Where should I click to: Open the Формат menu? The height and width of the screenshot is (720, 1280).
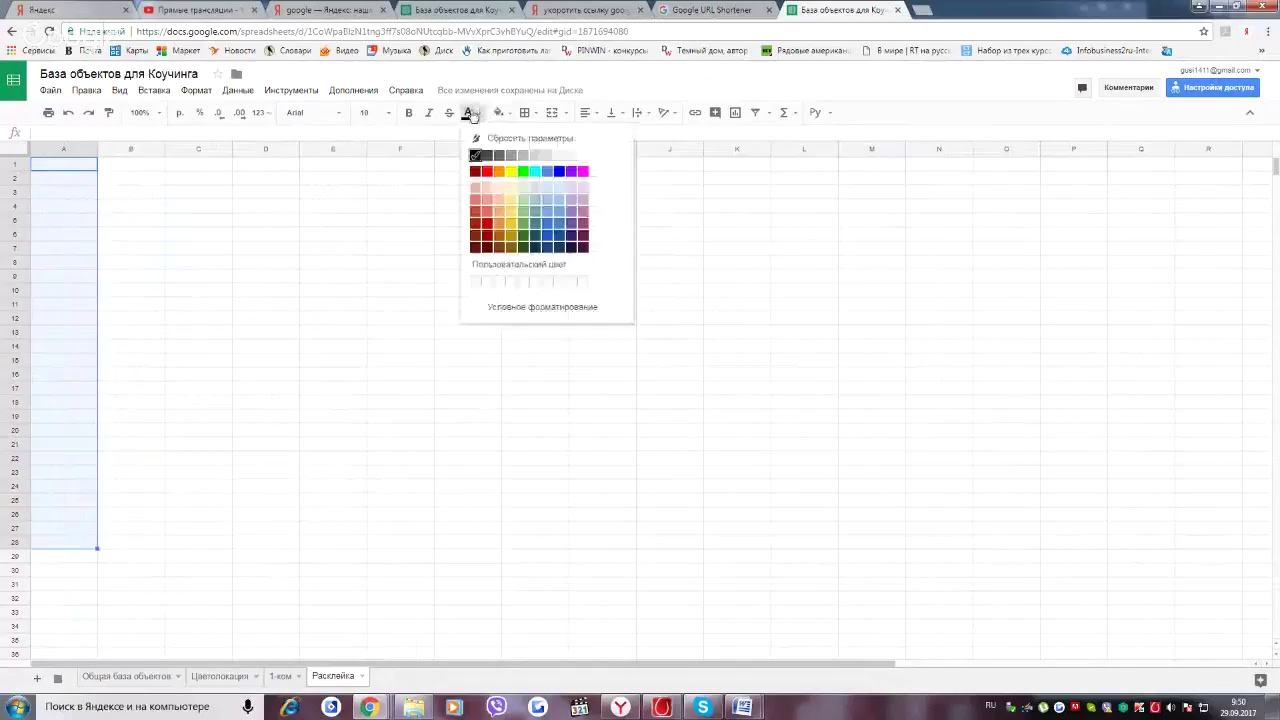point(196,90)
